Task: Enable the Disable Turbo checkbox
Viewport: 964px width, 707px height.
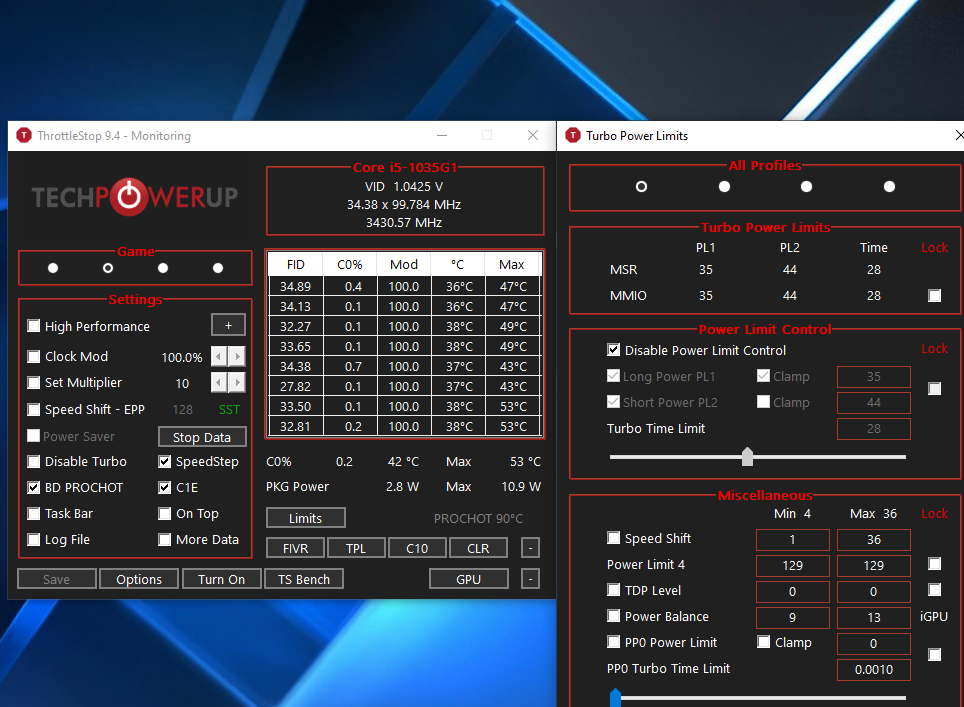Action: (34, 462)
